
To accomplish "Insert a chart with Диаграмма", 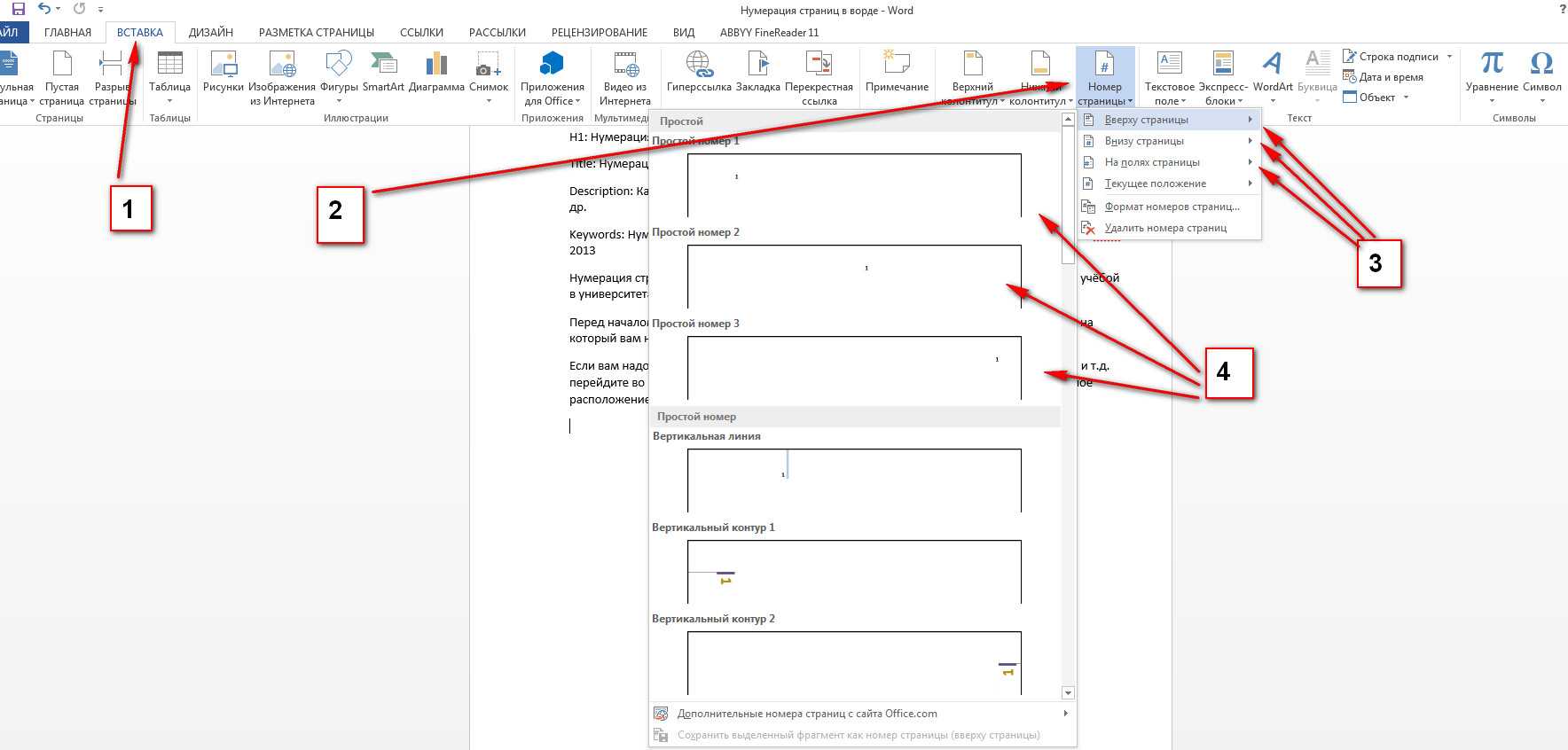I will click(436, 73).
